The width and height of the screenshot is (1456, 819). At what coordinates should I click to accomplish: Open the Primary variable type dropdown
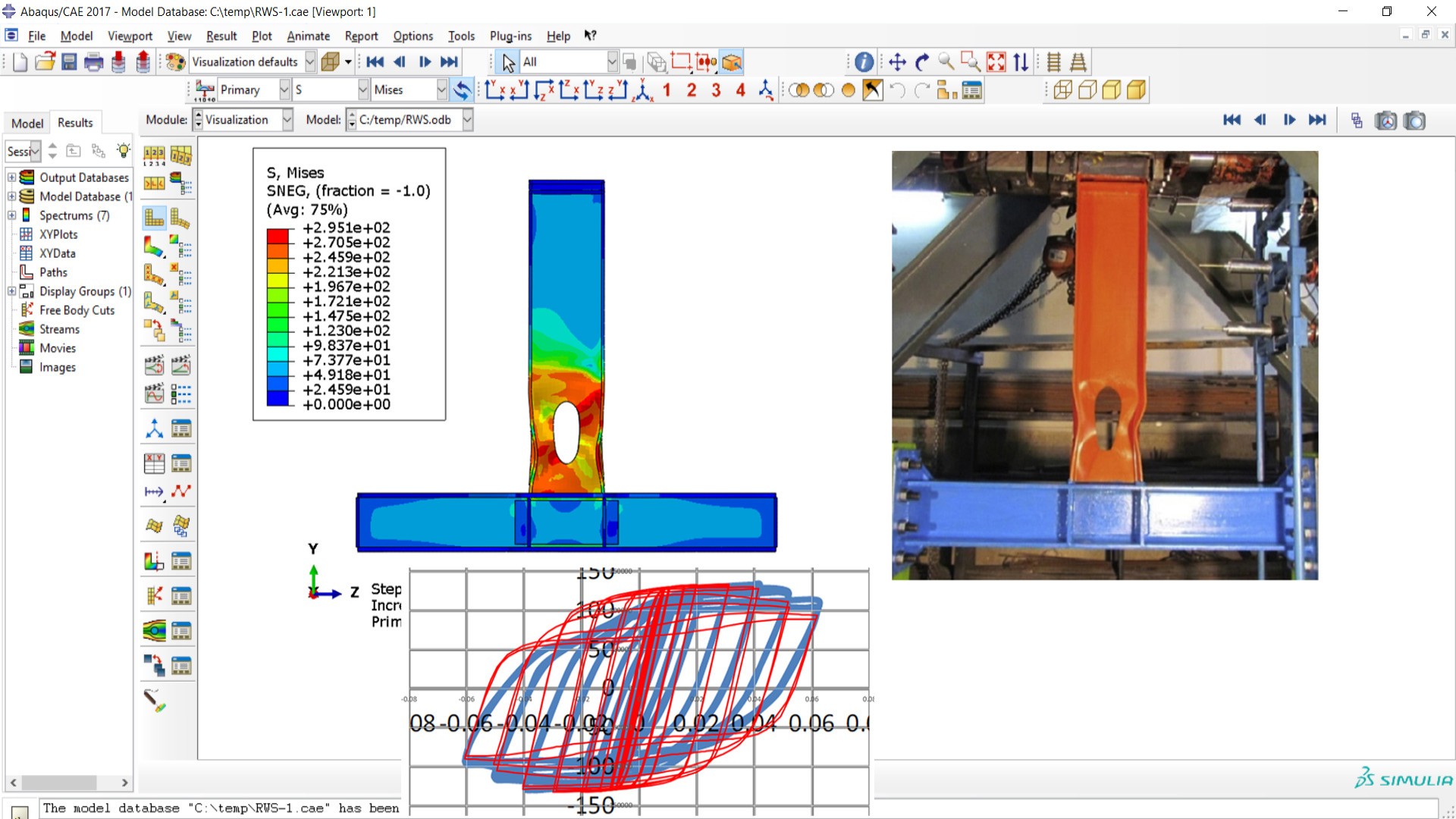coord(284,90)
